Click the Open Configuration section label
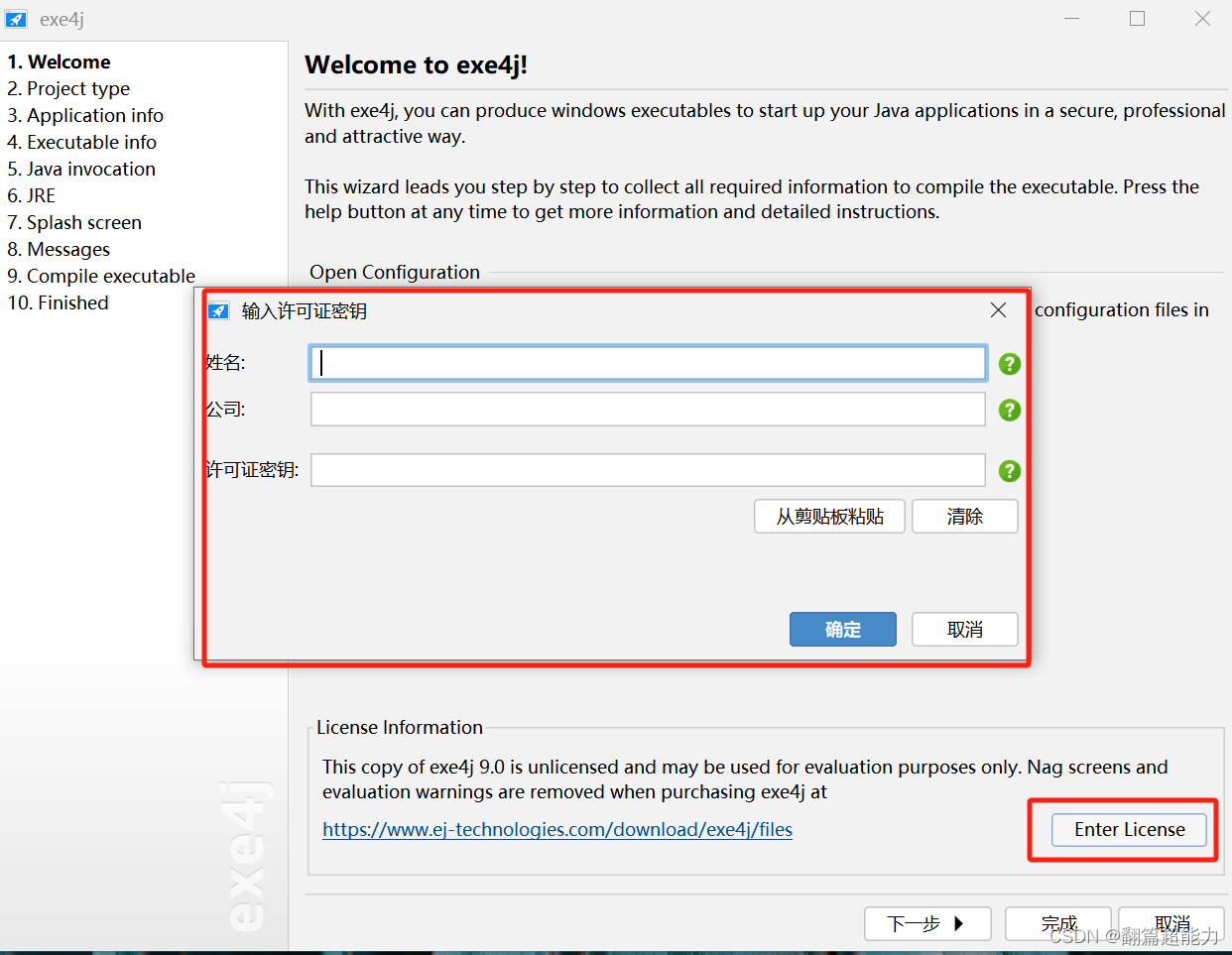Viewport: 1232px width, 955px height. 395,272
